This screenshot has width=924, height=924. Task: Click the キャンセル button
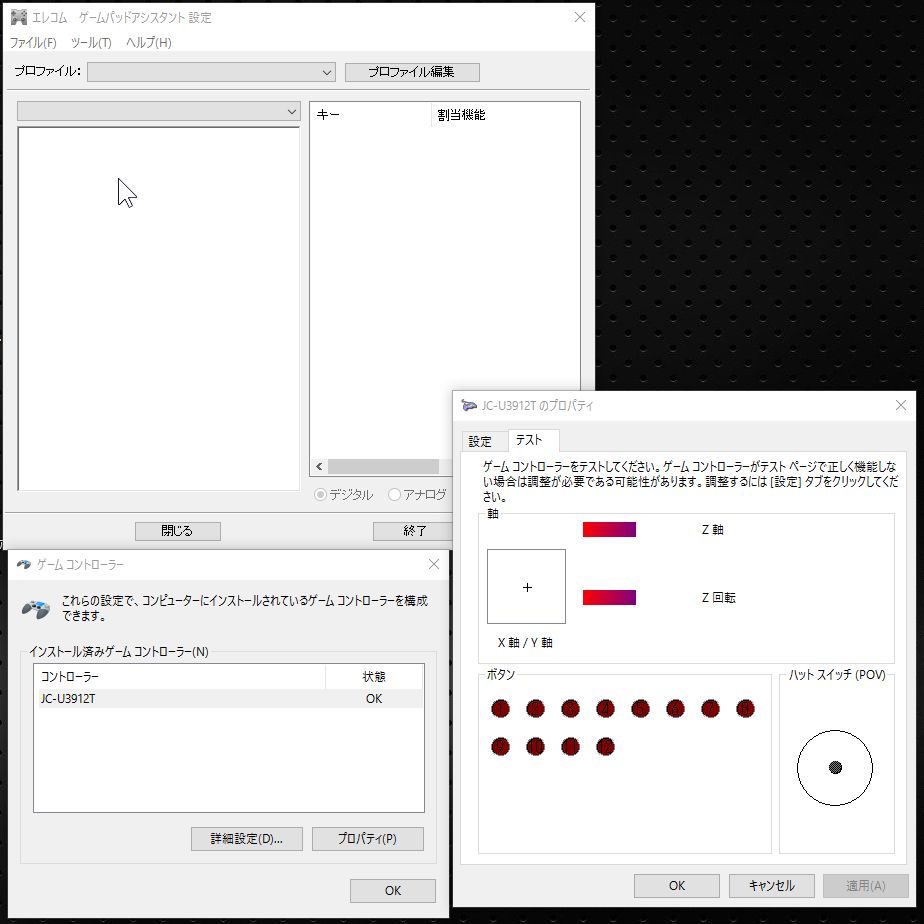771,885
